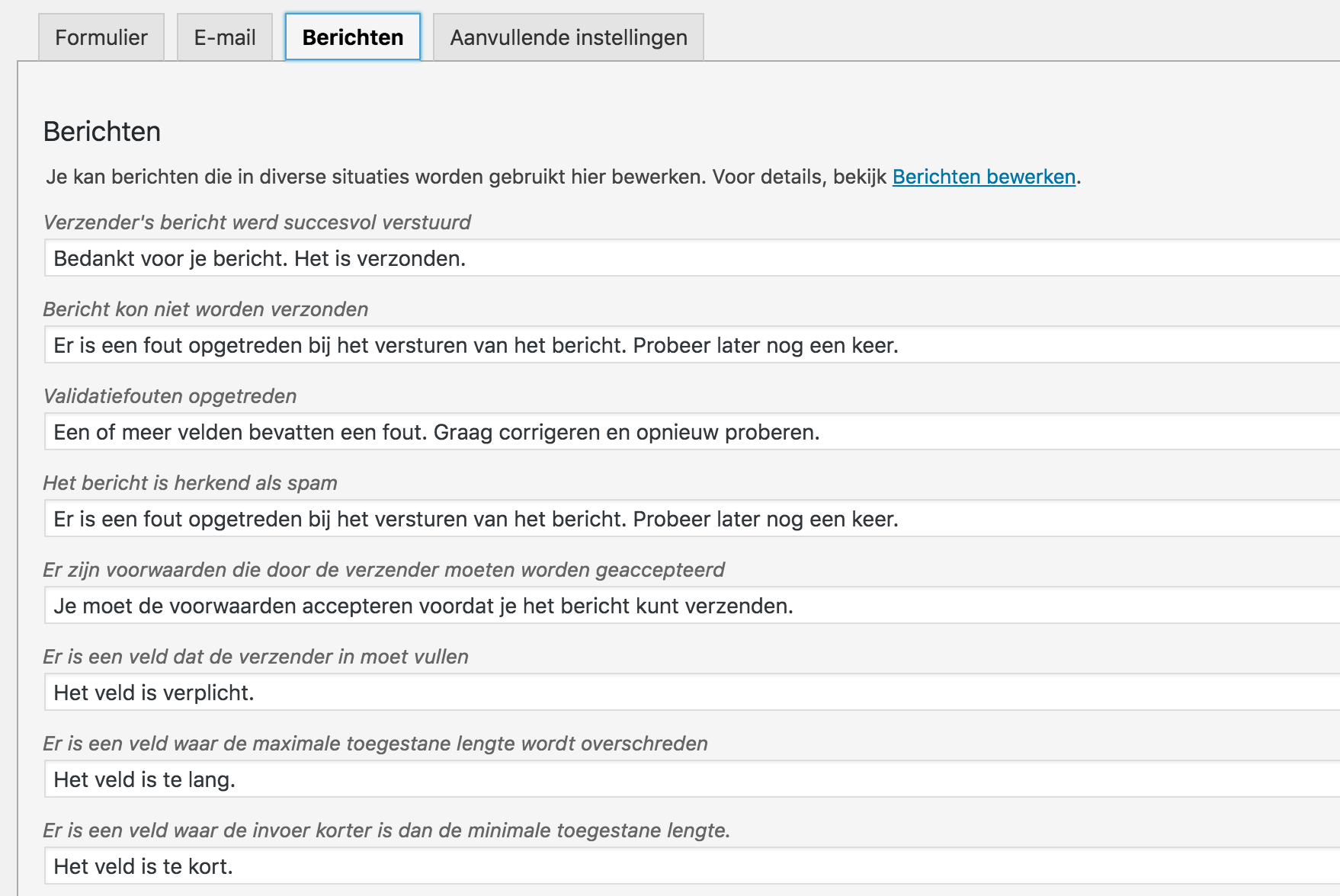Click label 'Er is een veld dat de verzender in moet vullen'

coord(255,657)
